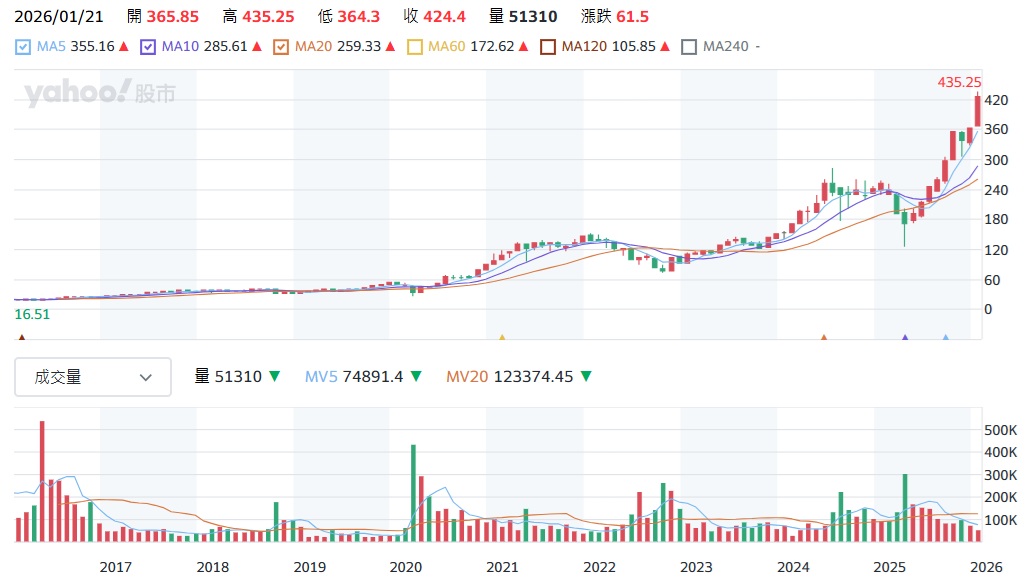Click the 435.25 high price label
Image resolution: width=1029 pixels, height=585 pixels.
pos(959,82)
